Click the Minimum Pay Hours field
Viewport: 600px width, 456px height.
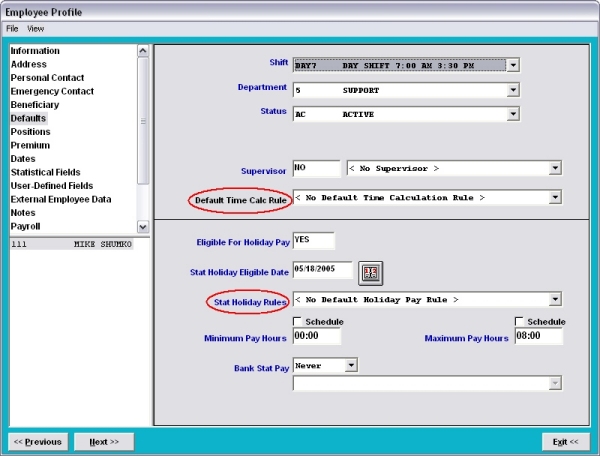pyautogui.click(x=316, y=336)
